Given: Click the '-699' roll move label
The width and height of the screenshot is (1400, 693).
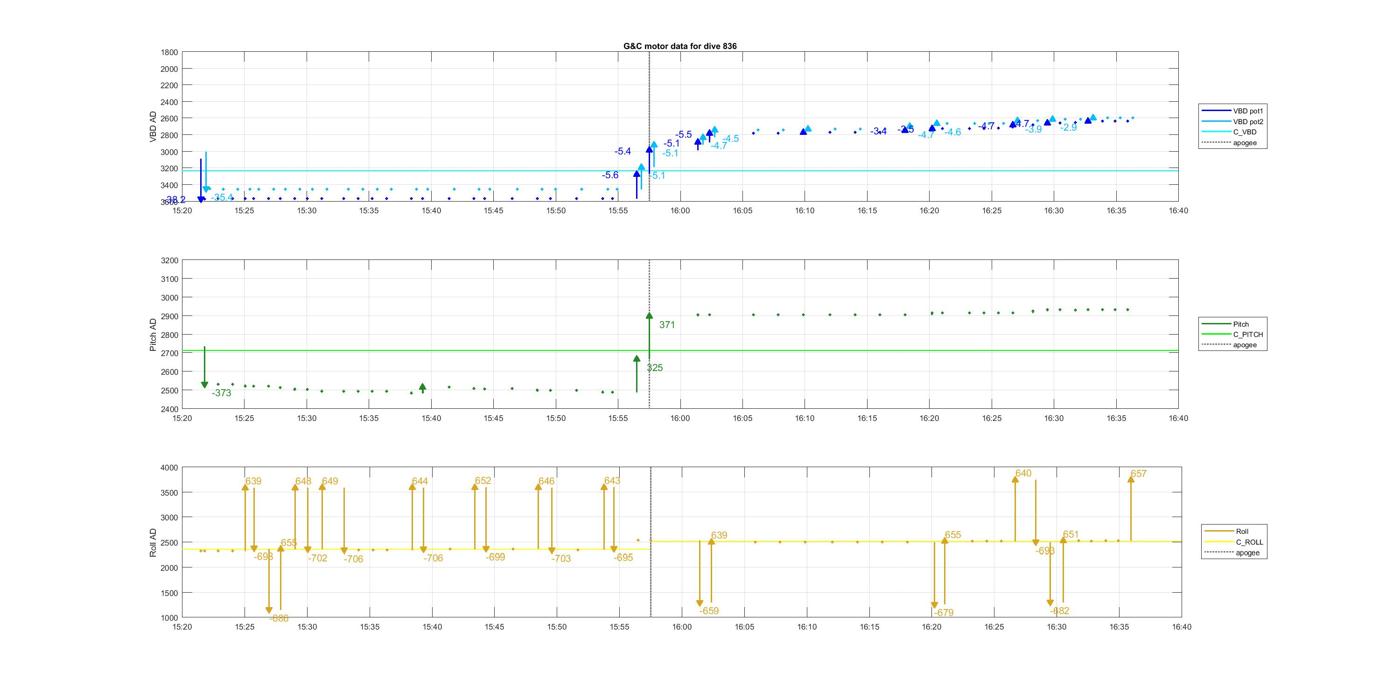Looking at the screenshot, I should tap(495, 556).
